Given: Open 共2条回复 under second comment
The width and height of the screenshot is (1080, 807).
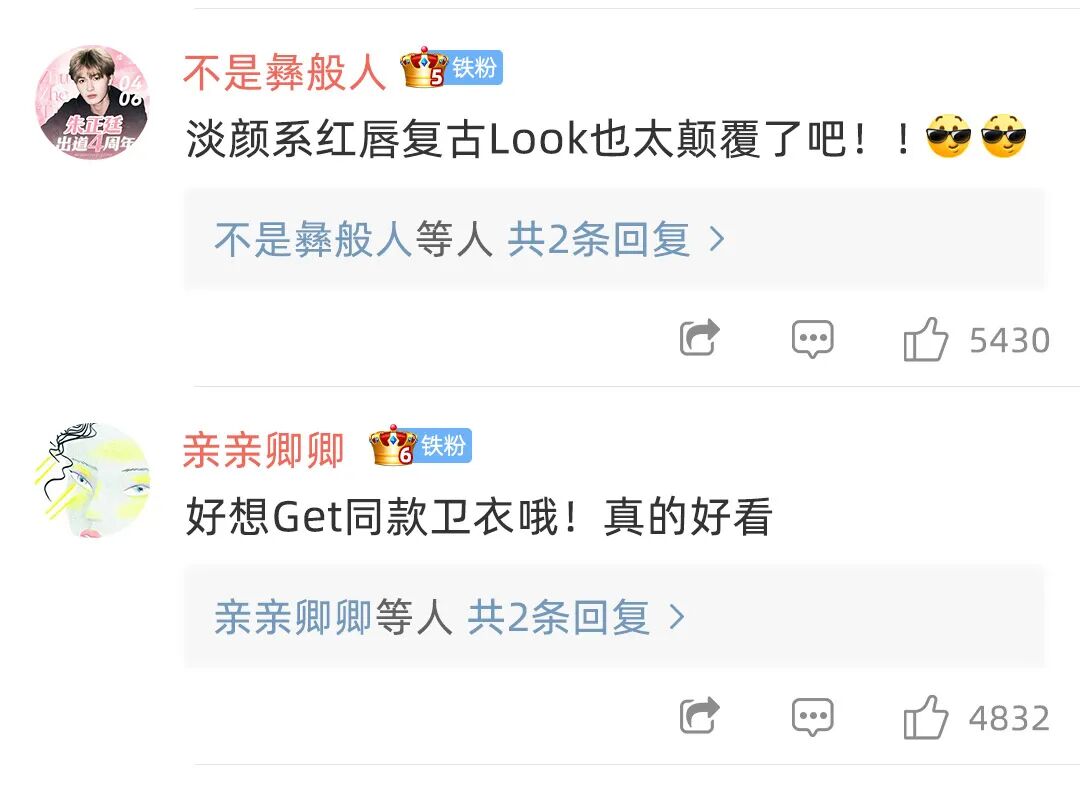Looking at the screenshot, I should coord(559,617).
